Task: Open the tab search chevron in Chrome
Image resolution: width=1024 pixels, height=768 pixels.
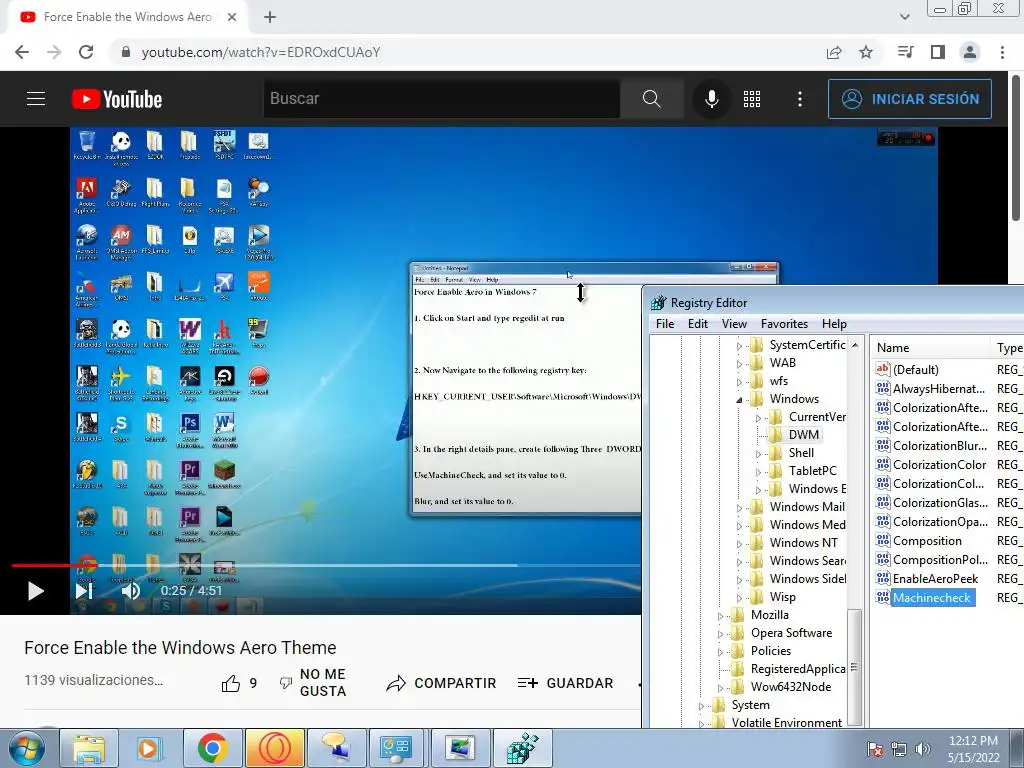Action: [x=904, y=17]
